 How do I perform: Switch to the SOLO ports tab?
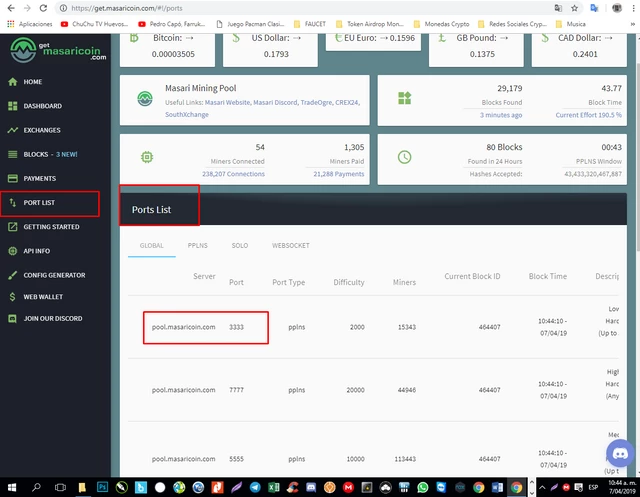240,245
